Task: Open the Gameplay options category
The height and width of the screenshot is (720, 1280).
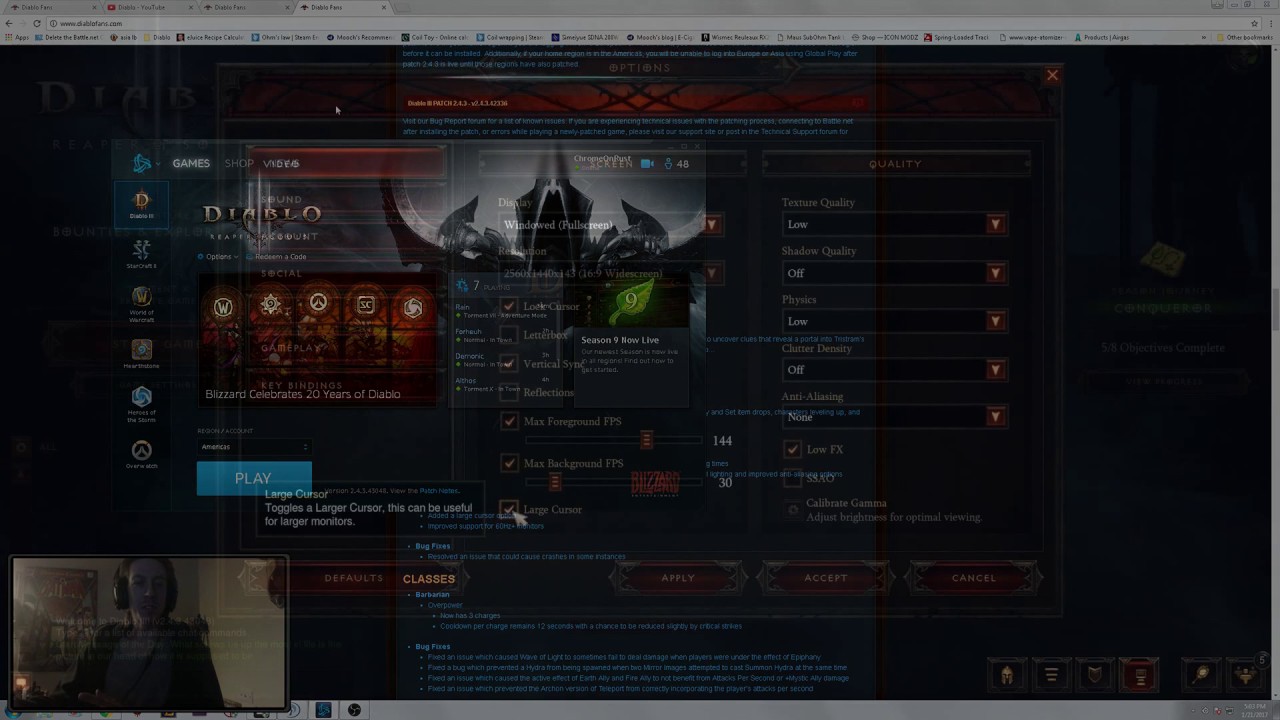Action: point(292,348)
